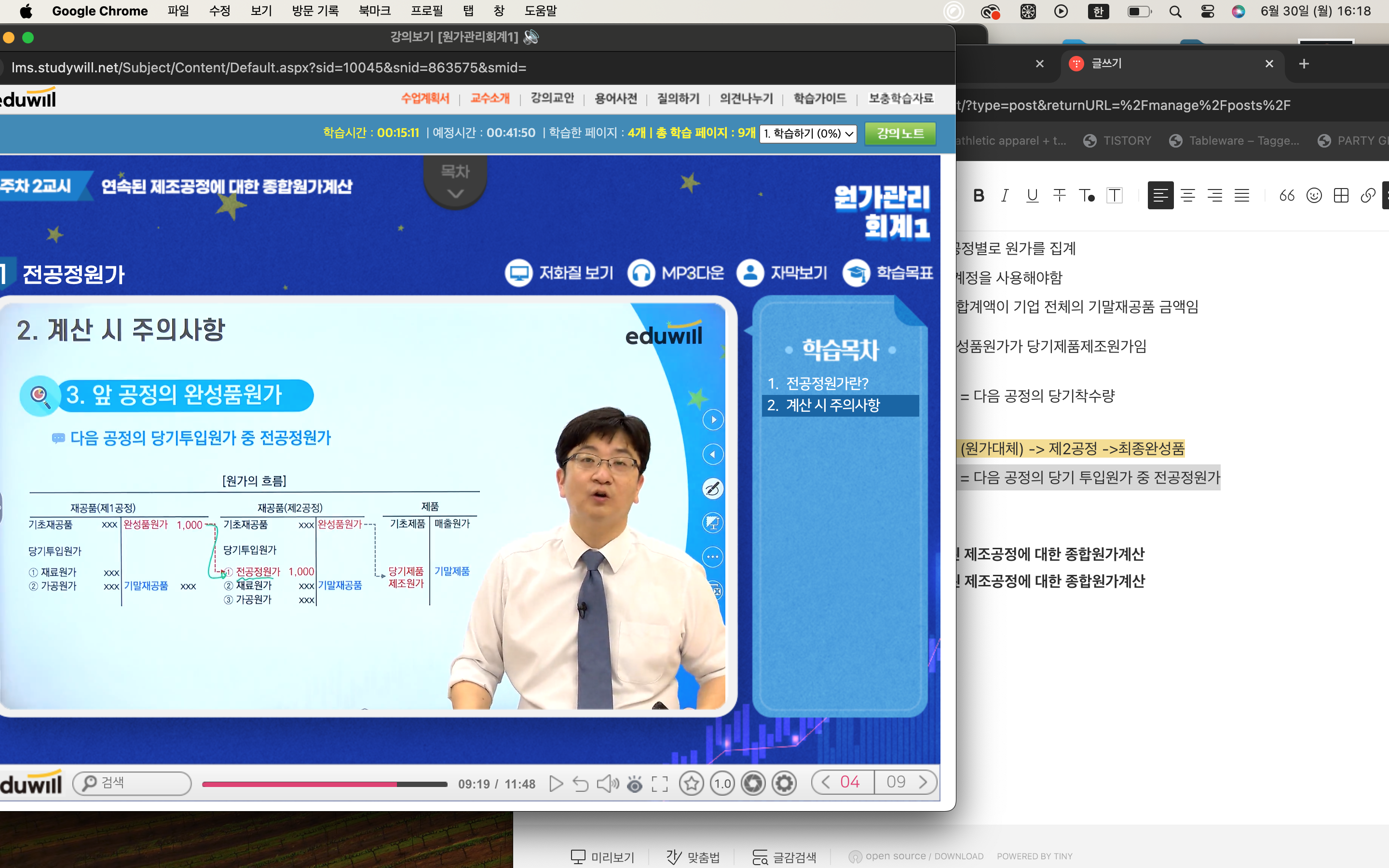The height and width of the screenshot is (868, 1389).
Task: Seek on the video progress bar
Action: coord(324,784)
